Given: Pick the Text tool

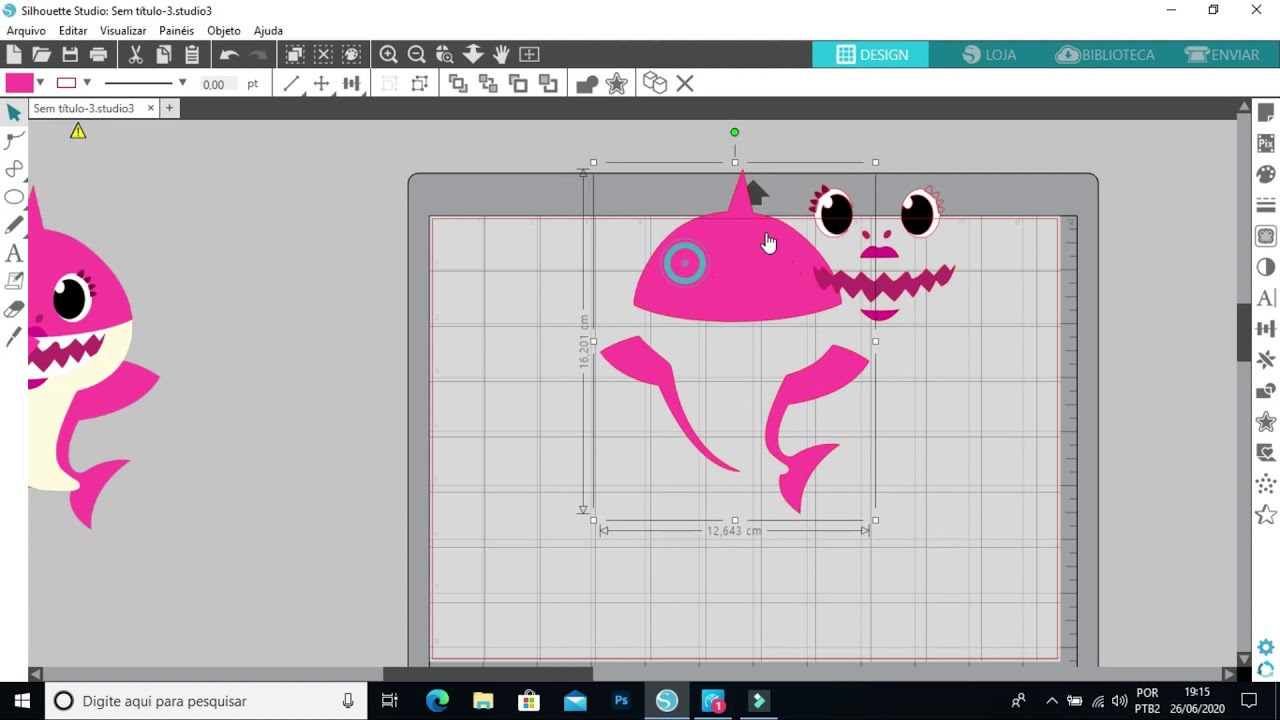Looking at the screenshot, I should tap(14, 254).
